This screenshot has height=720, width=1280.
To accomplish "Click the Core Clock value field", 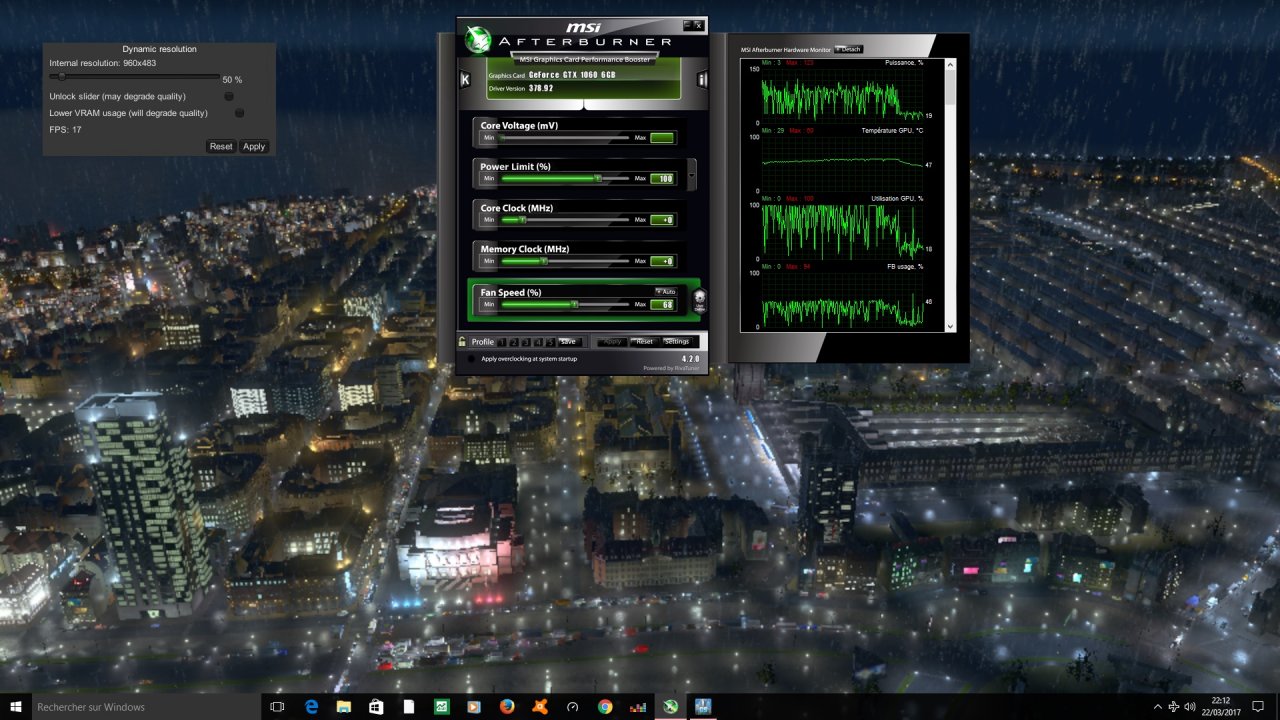I will tap(662, 220).
